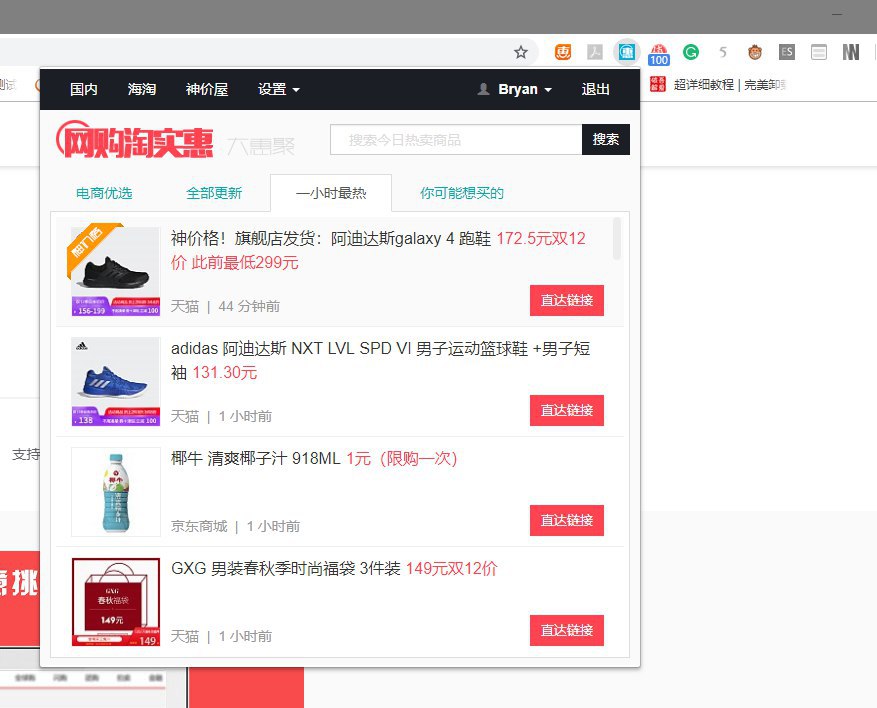Open the Tampermonkey monkey extension icon
The image size is (877, 708).
[x=755, y=52]
